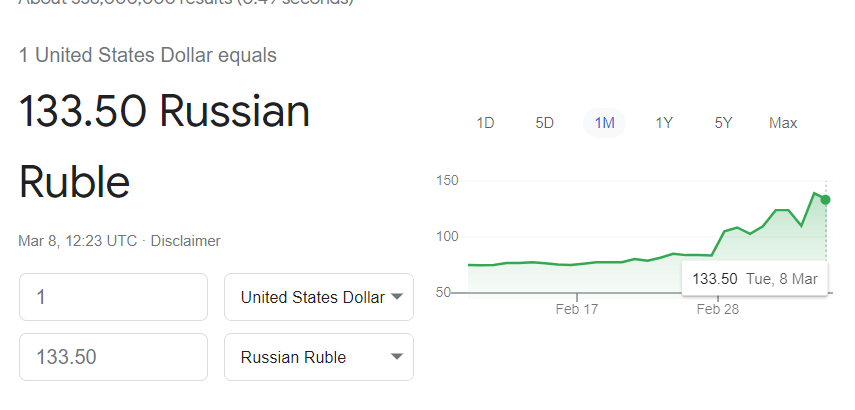The image size is (855, 410).
Task: Switch chart to the 1D range
Action: click(x=485, y=123)
